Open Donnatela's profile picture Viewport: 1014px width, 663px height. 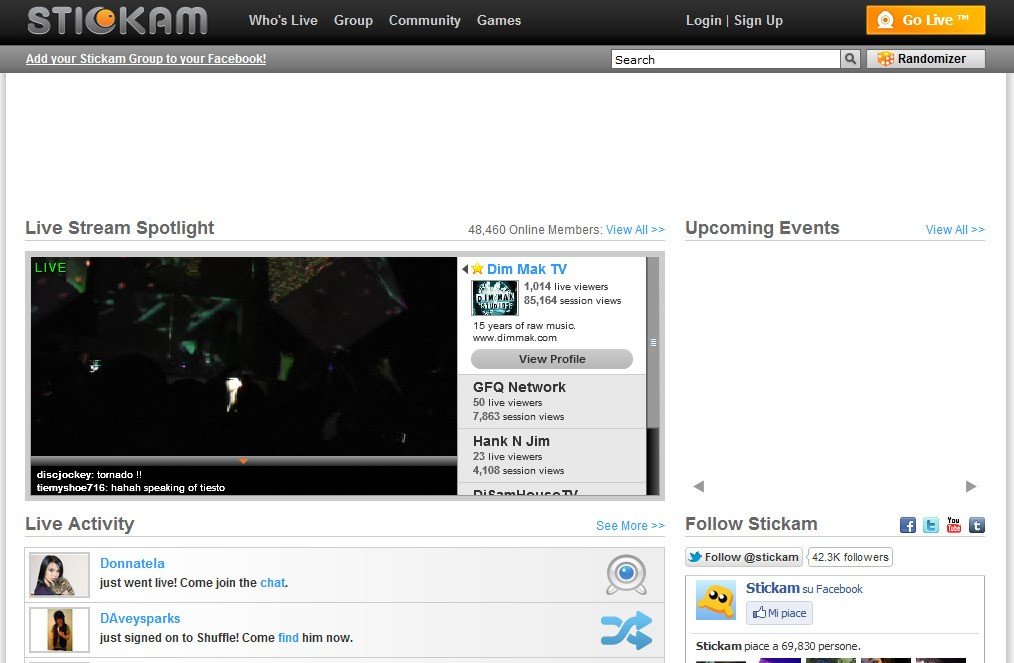tap(59, 574)
